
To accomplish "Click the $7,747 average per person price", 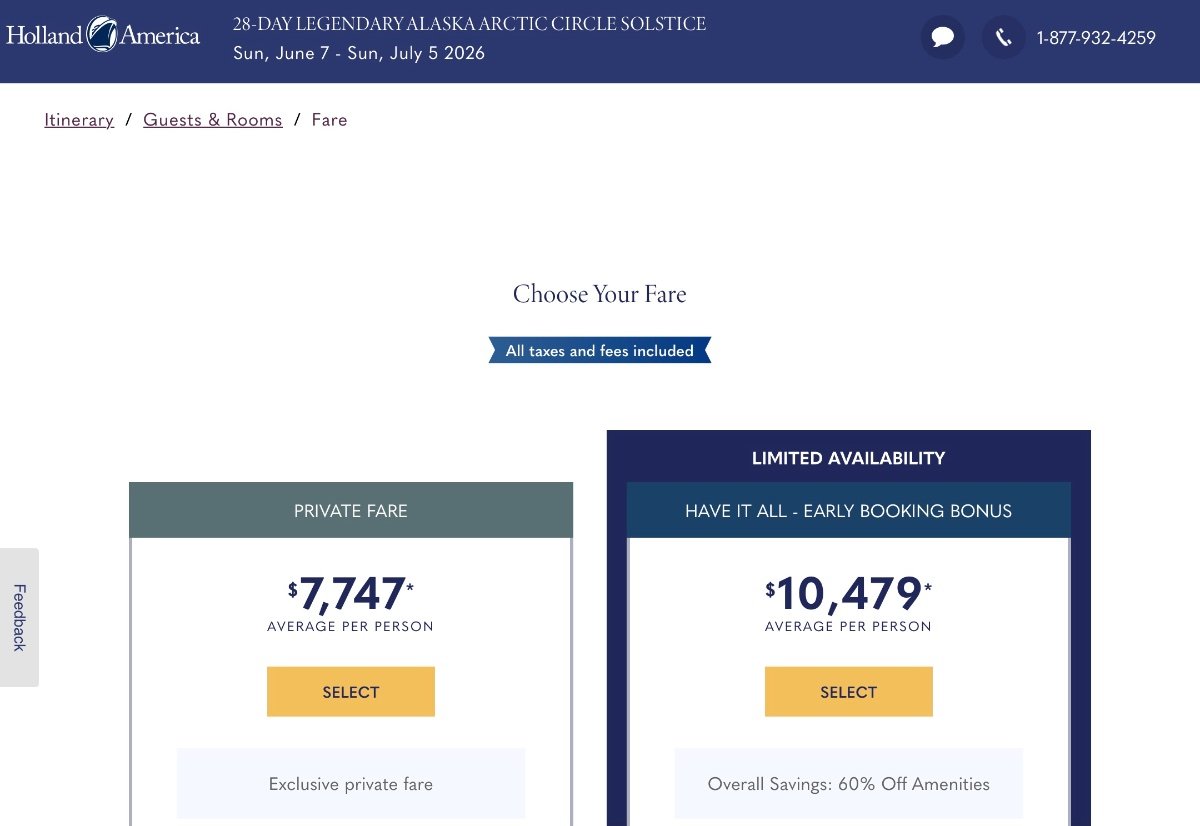I will [351, 602].
